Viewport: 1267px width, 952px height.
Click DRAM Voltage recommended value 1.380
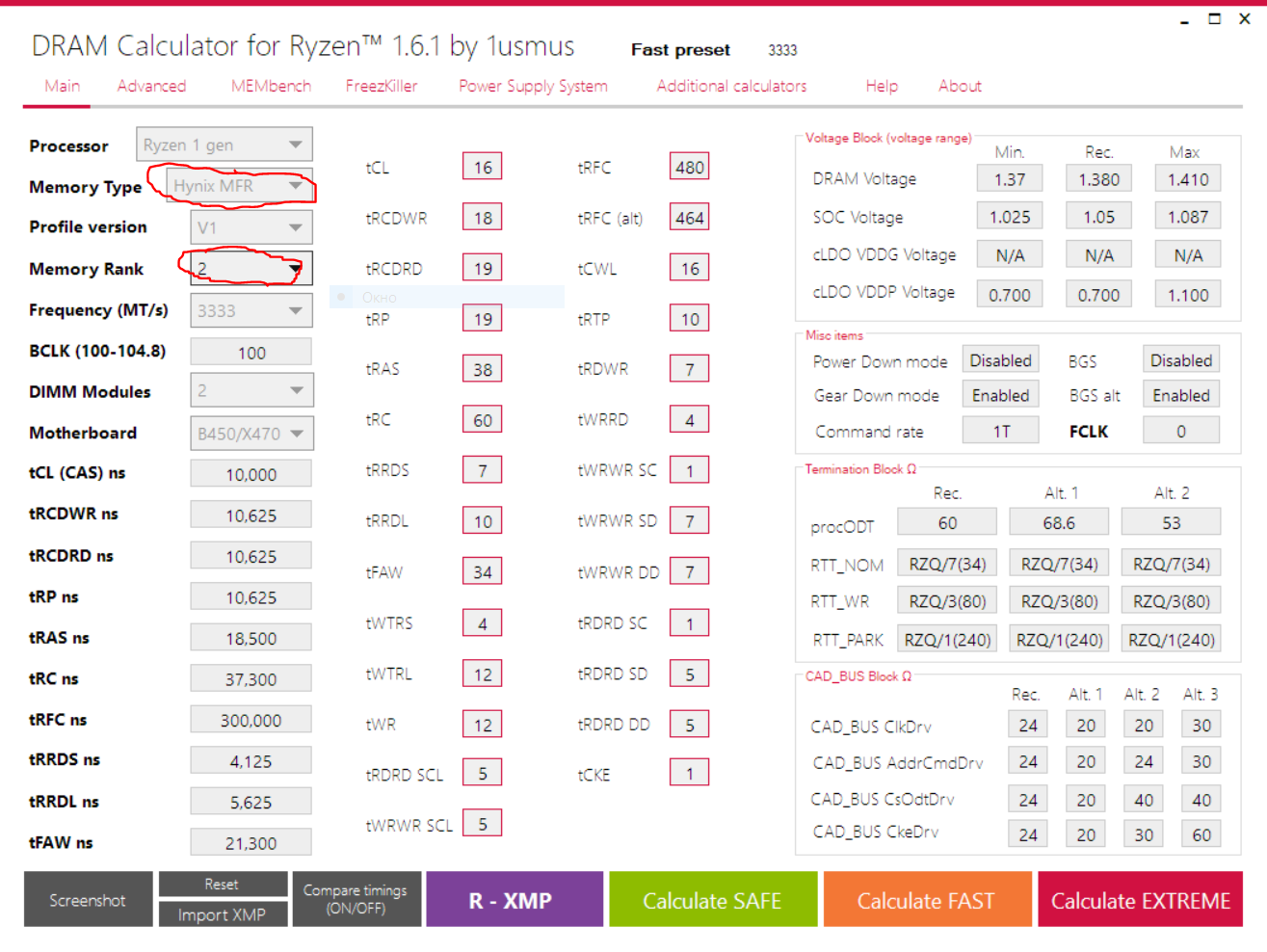[1099, 178]
